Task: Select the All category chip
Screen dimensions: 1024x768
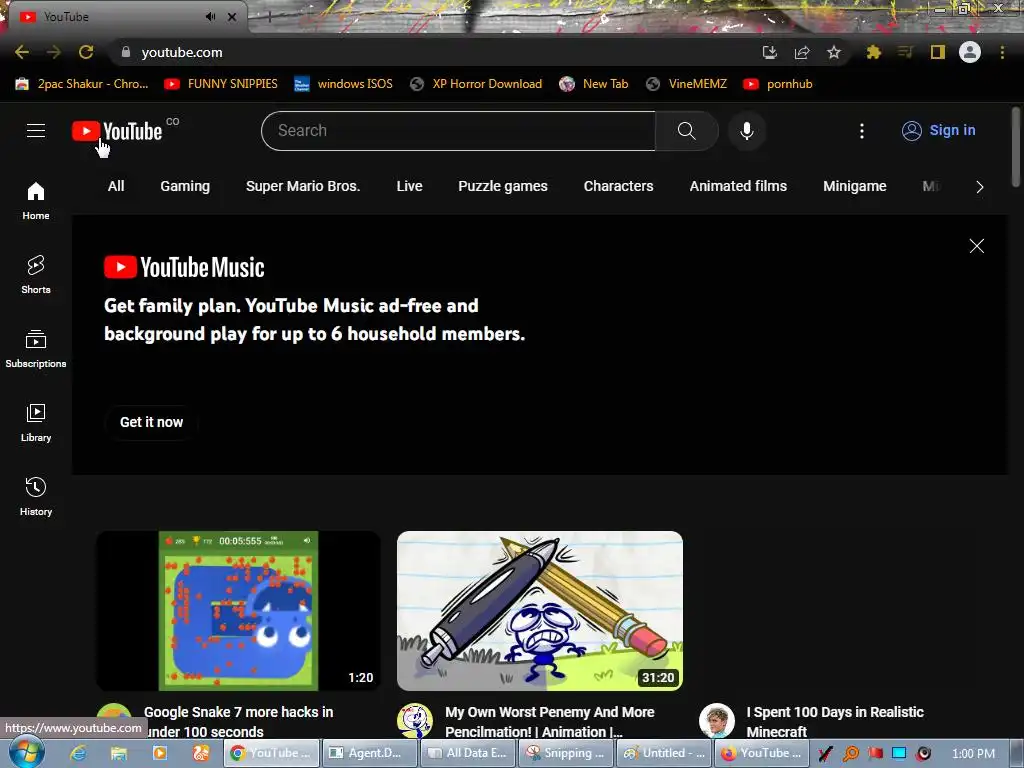Action: (x=116, y=186)
